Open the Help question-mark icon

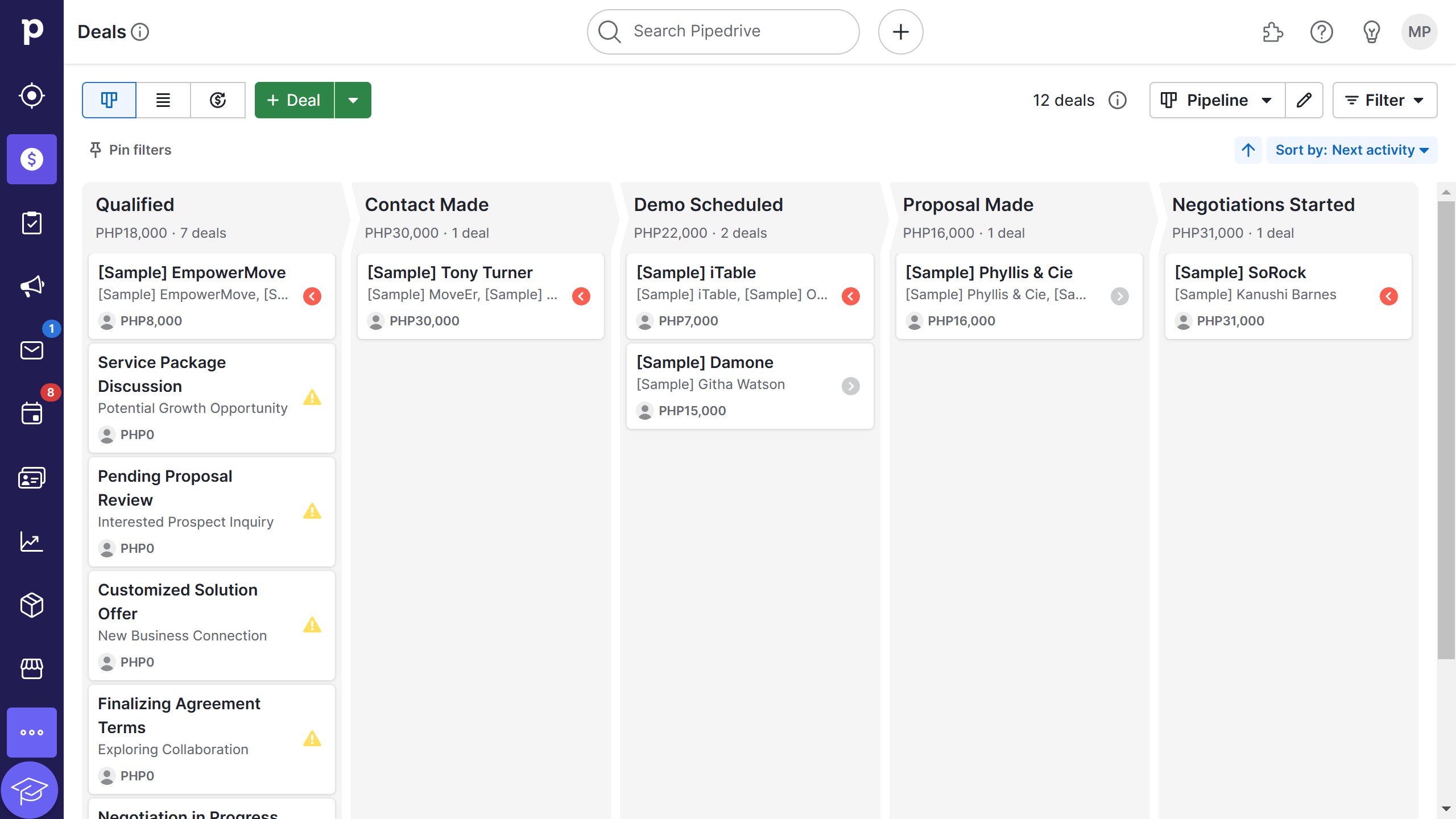click(x=1321, y=32)
